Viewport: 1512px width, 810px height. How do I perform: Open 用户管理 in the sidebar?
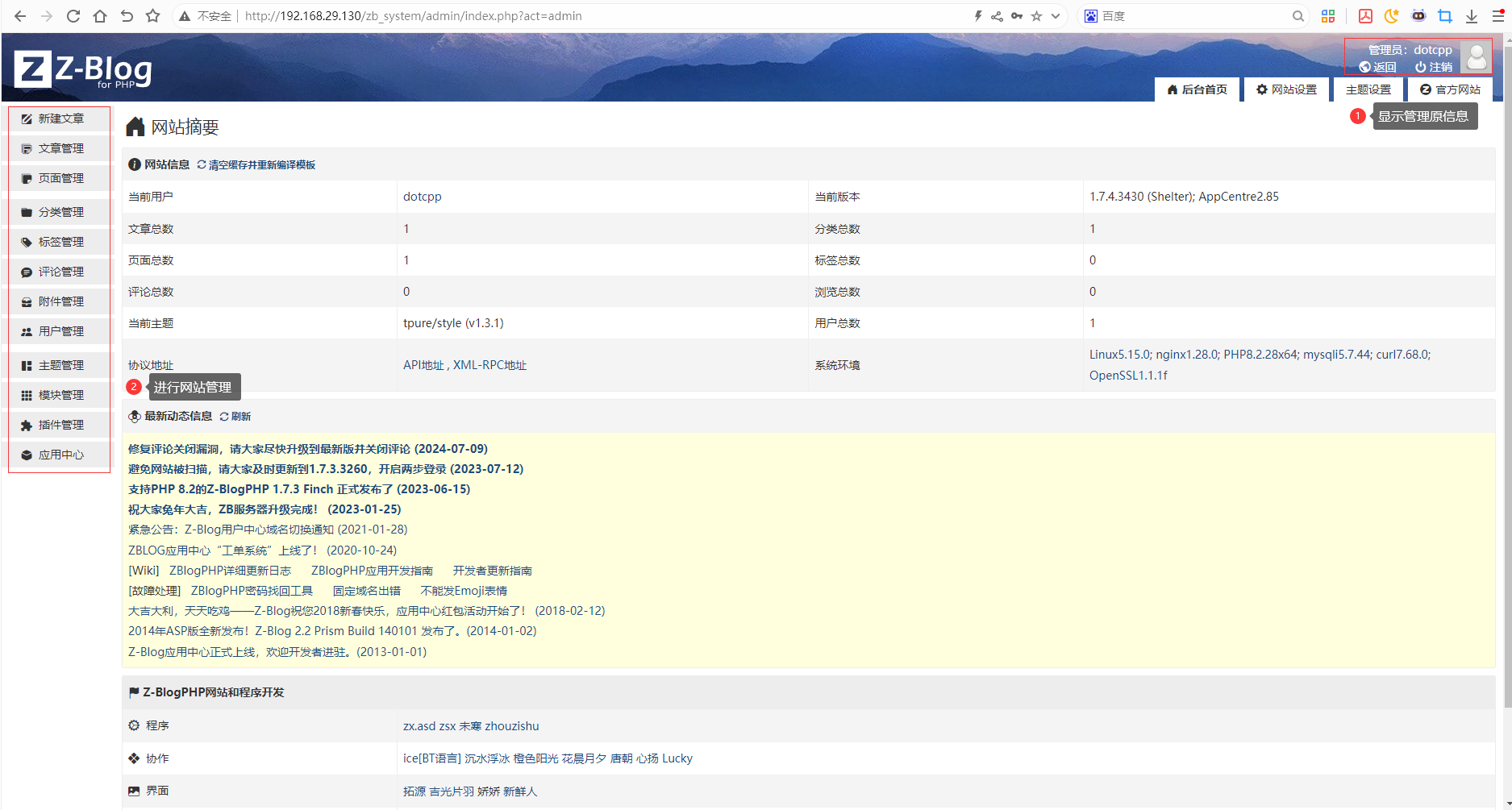[x=60, y=331]
